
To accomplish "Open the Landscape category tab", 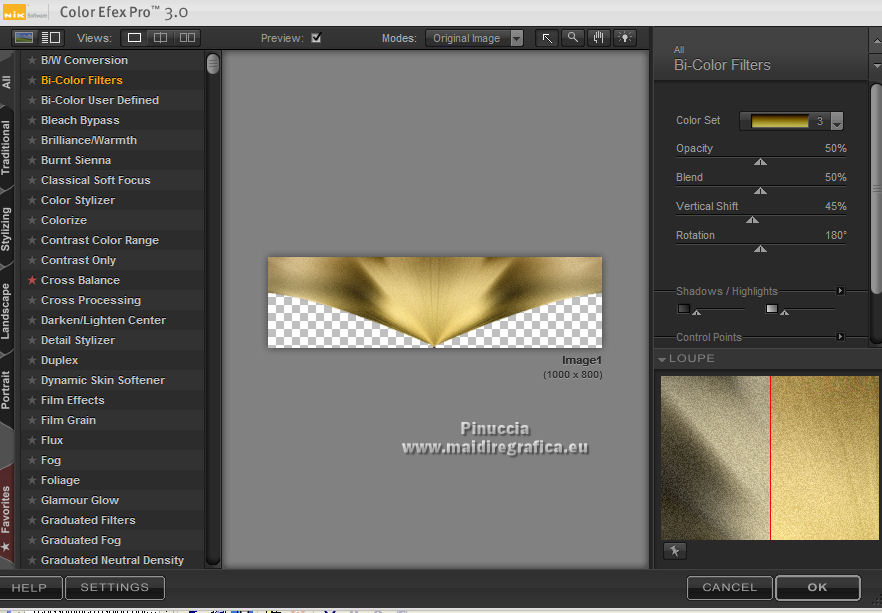I will [6, 311].
